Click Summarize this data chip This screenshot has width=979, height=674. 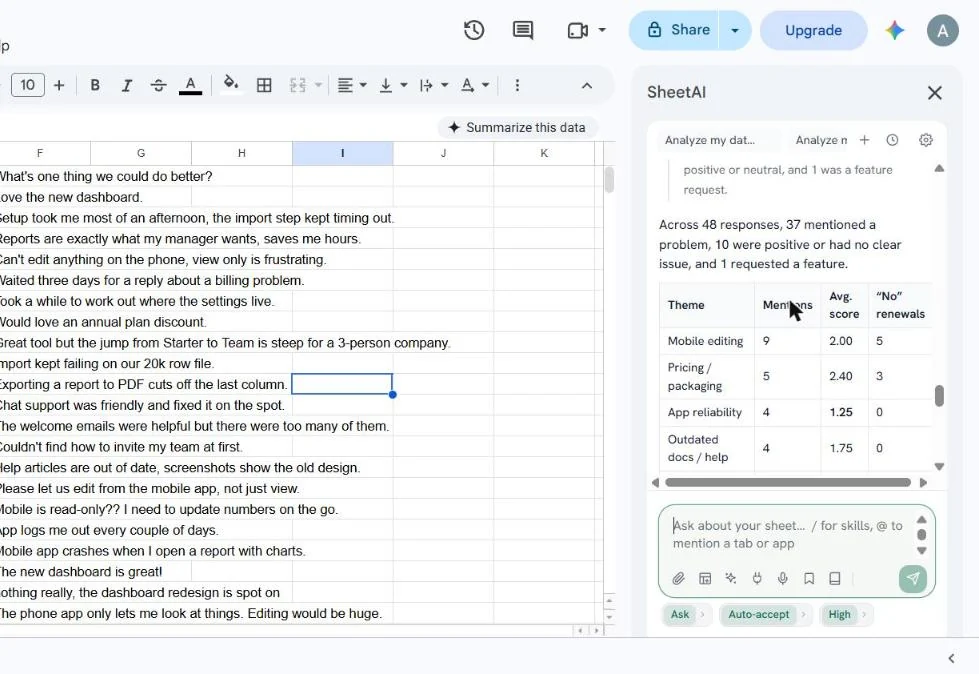517,127
